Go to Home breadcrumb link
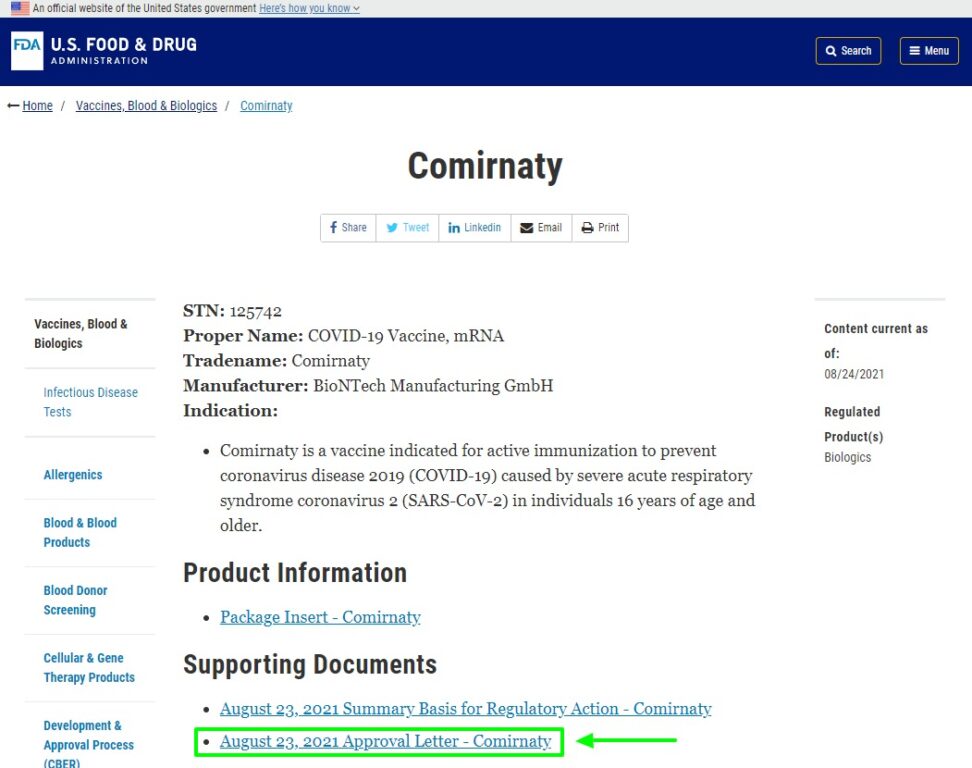Viewport: 972px width, 768px height. (x=37, y=106)
